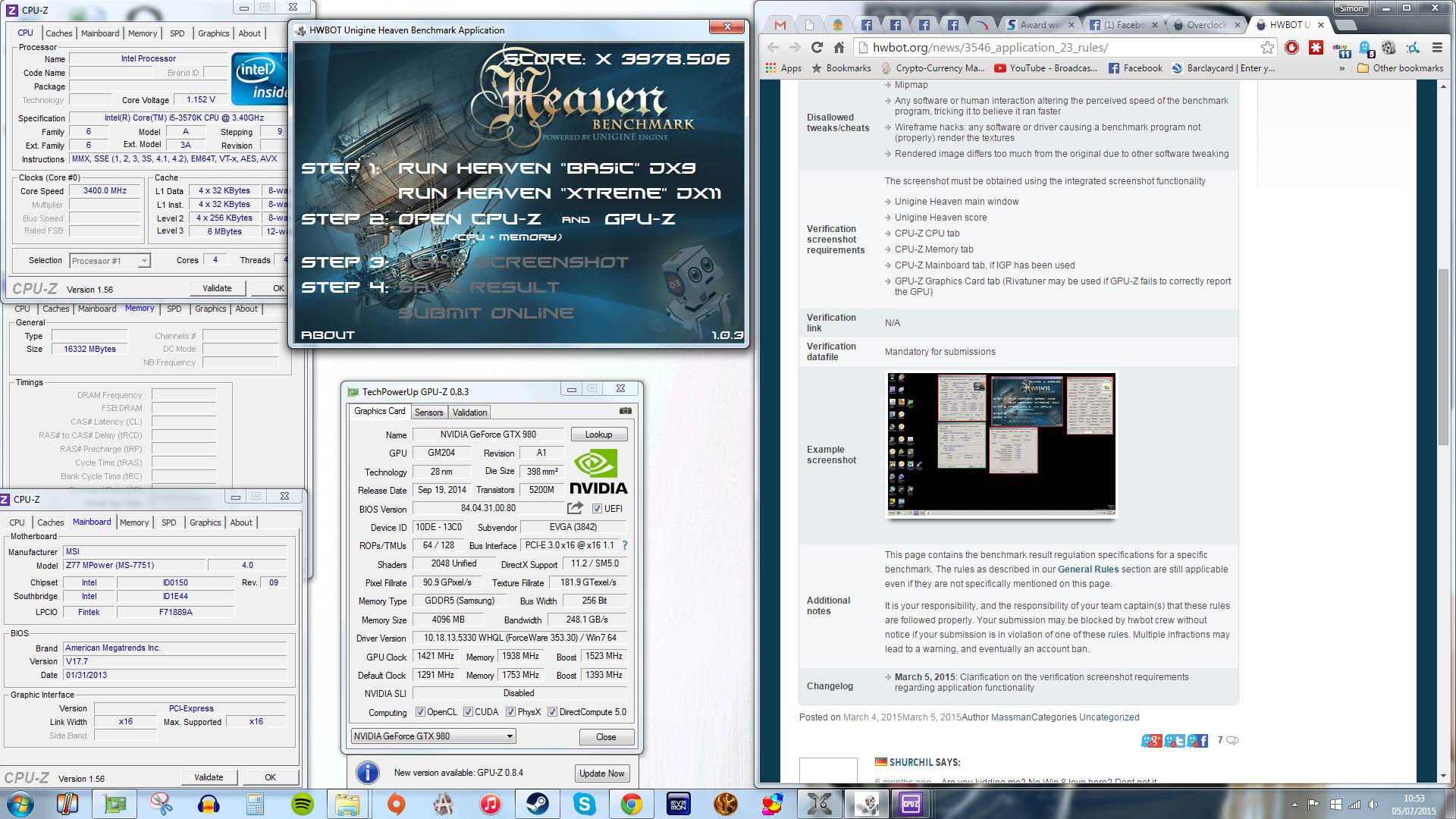Viewport: 1456px width, 819px height.
Task: Open Chrome hamburger menu
Action: [1436, 48]
